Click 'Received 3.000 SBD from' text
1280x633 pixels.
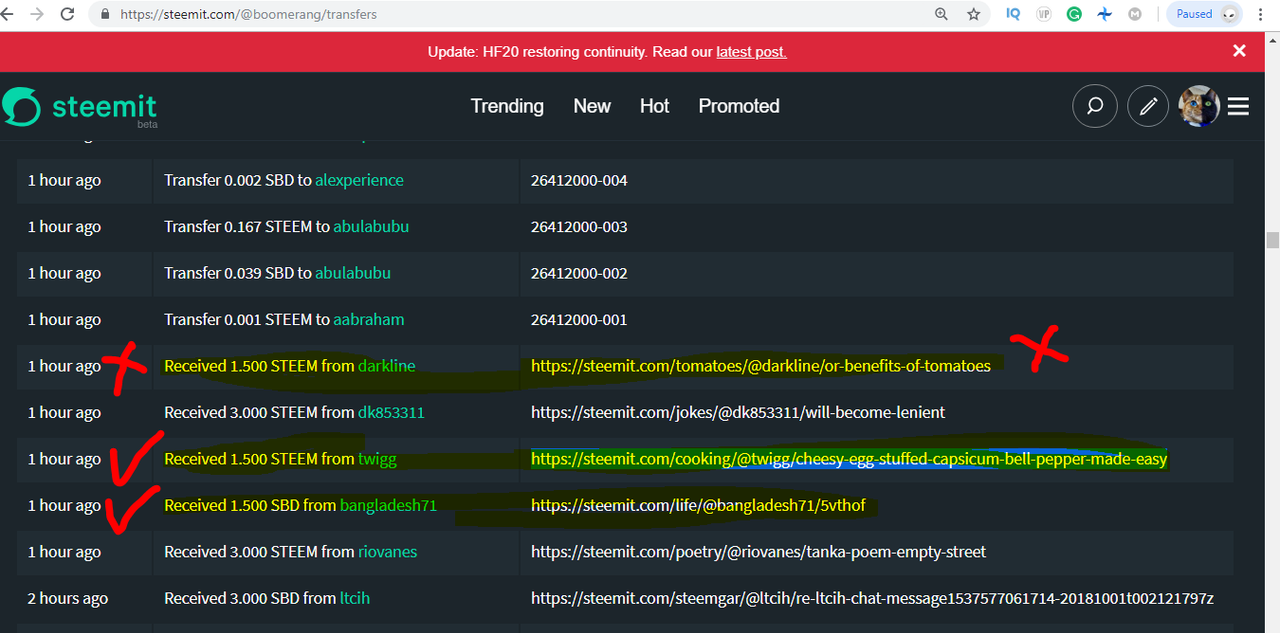click(250, 598)
